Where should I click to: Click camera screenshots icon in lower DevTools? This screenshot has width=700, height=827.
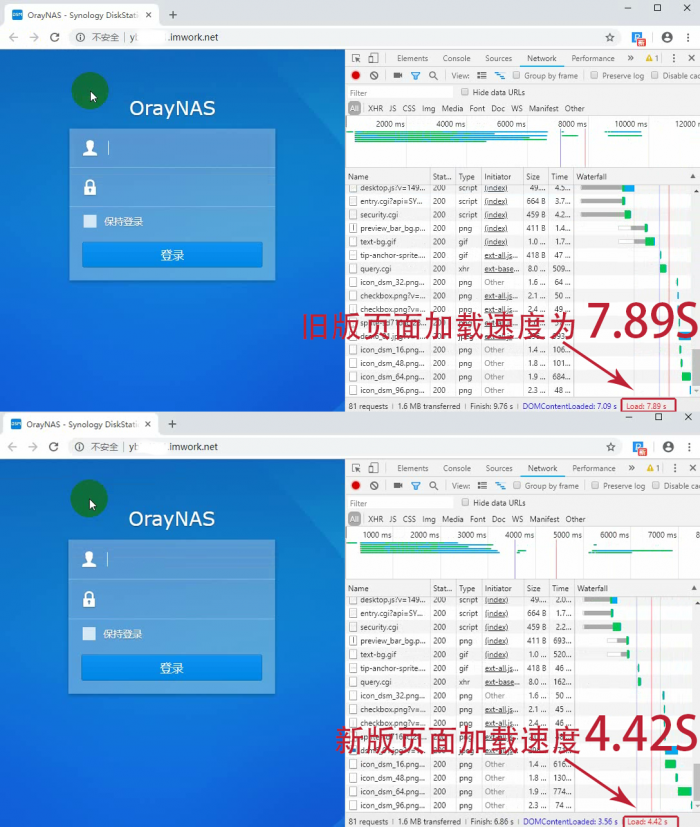tap(398, 485)
